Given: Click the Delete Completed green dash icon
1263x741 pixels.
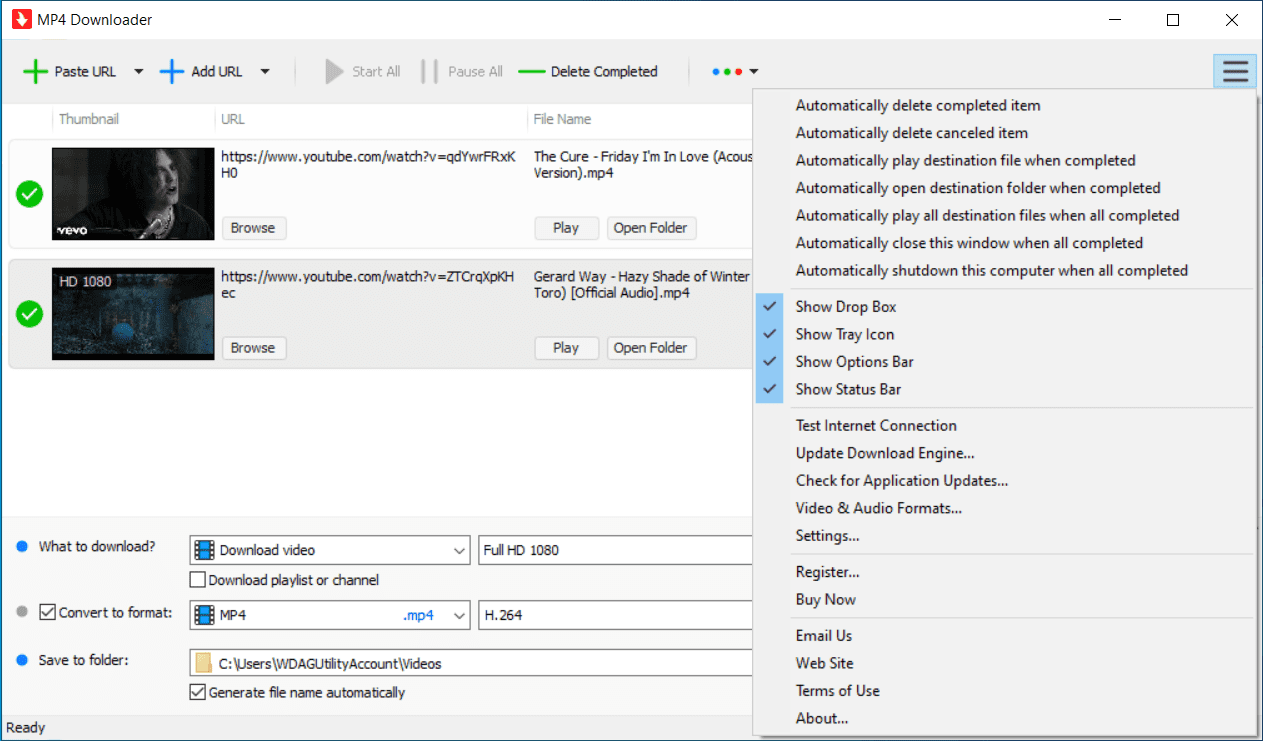Looking at the screenshot, I should [x=532, y=72].
